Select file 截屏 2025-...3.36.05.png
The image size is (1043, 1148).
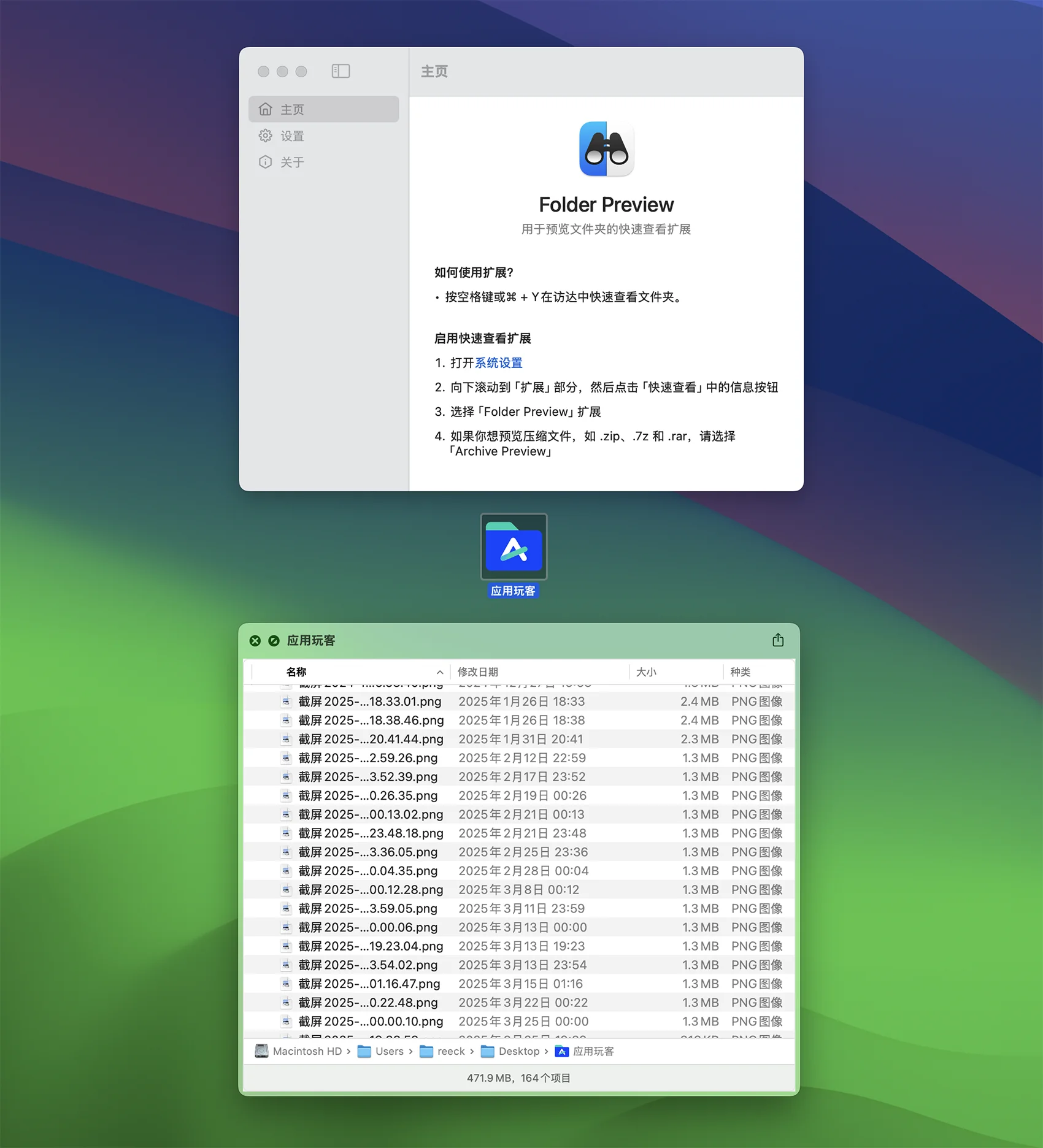(x=519, y=852)
